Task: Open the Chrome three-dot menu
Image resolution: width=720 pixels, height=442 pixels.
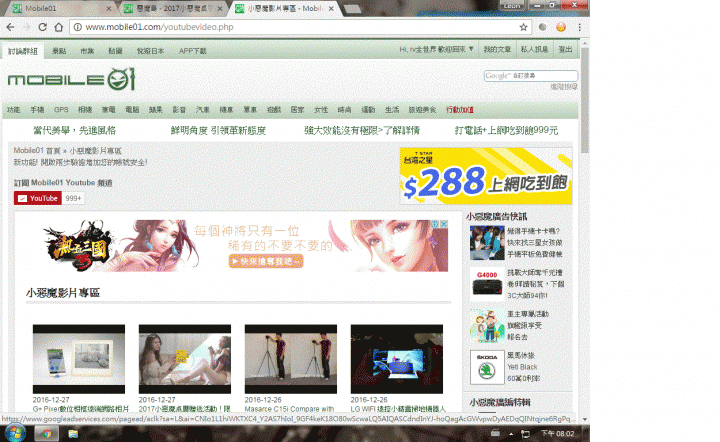Action: pos(579,27)
